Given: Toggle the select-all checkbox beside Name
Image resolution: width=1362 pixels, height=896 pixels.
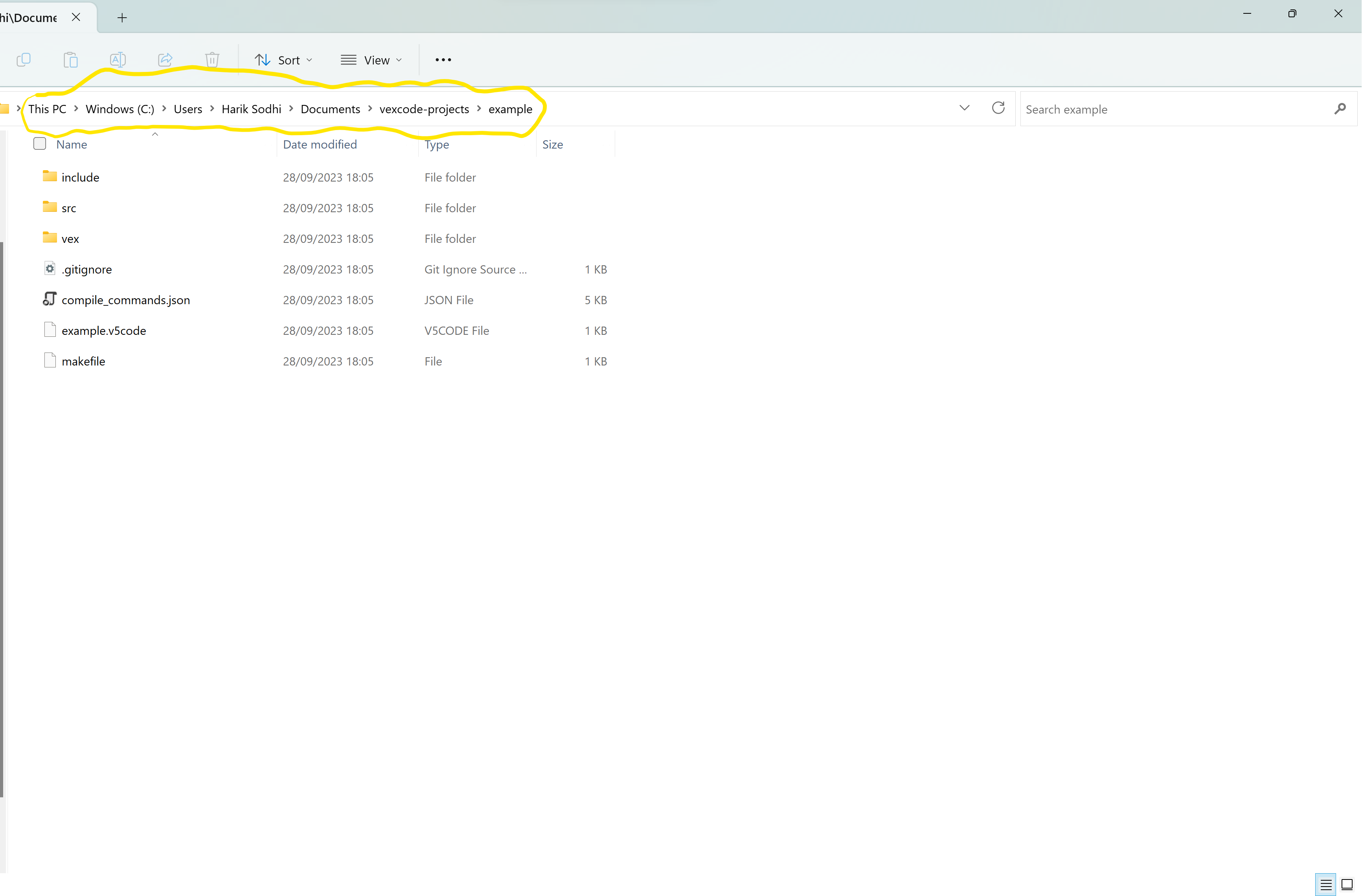Looking at the screenshot, I should tap(39, 143).
